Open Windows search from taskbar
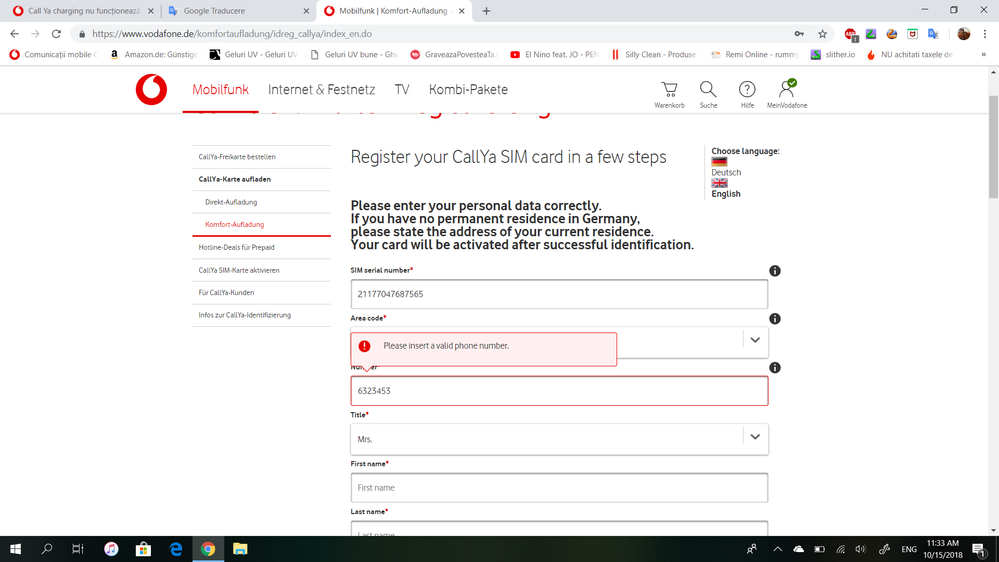Viewport: 999px width, 562px height. pos(47,549)
